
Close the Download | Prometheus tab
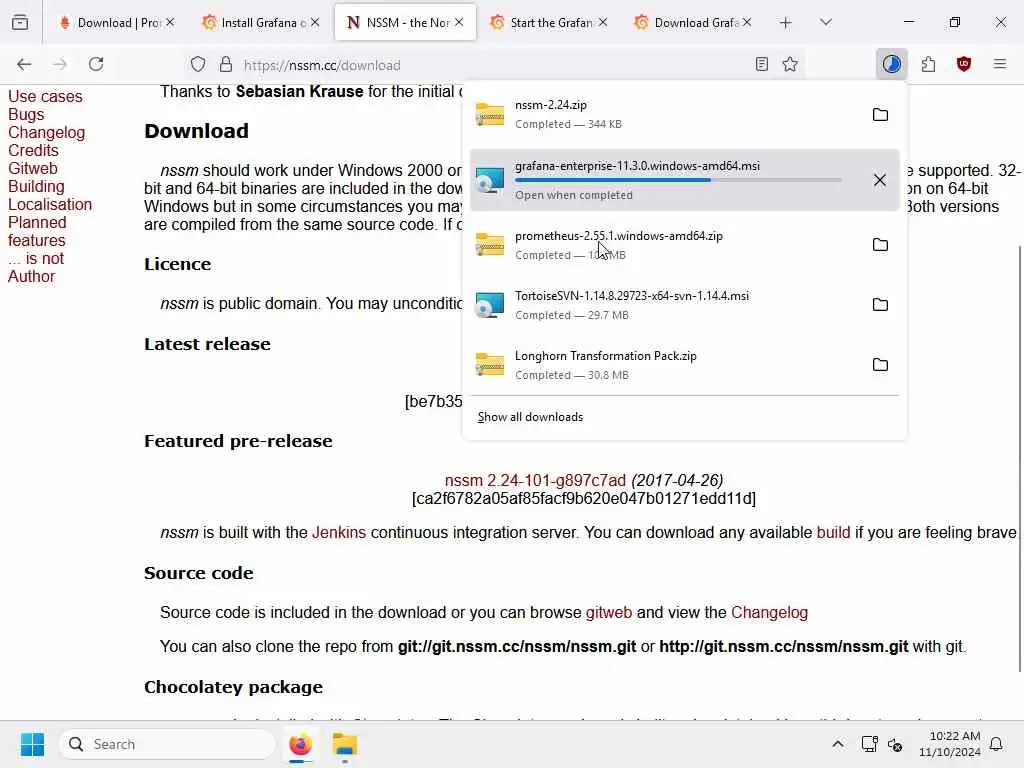click(170, 22)
